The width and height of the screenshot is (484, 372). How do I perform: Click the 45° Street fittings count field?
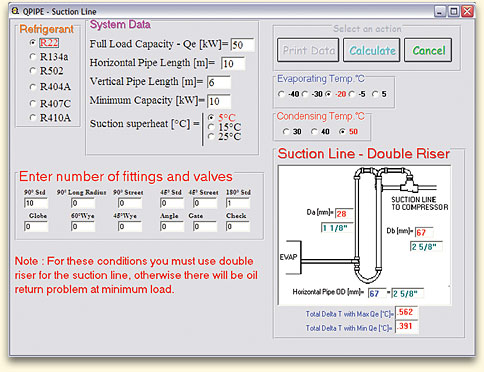pyautogui.click(x=205, y=203)
